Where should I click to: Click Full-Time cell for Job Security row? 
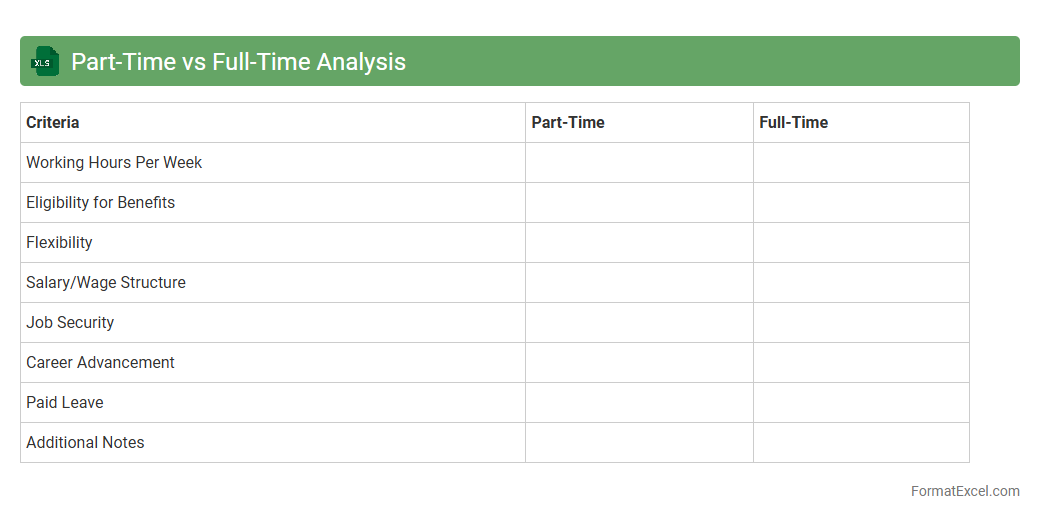(x=861, y=323)
